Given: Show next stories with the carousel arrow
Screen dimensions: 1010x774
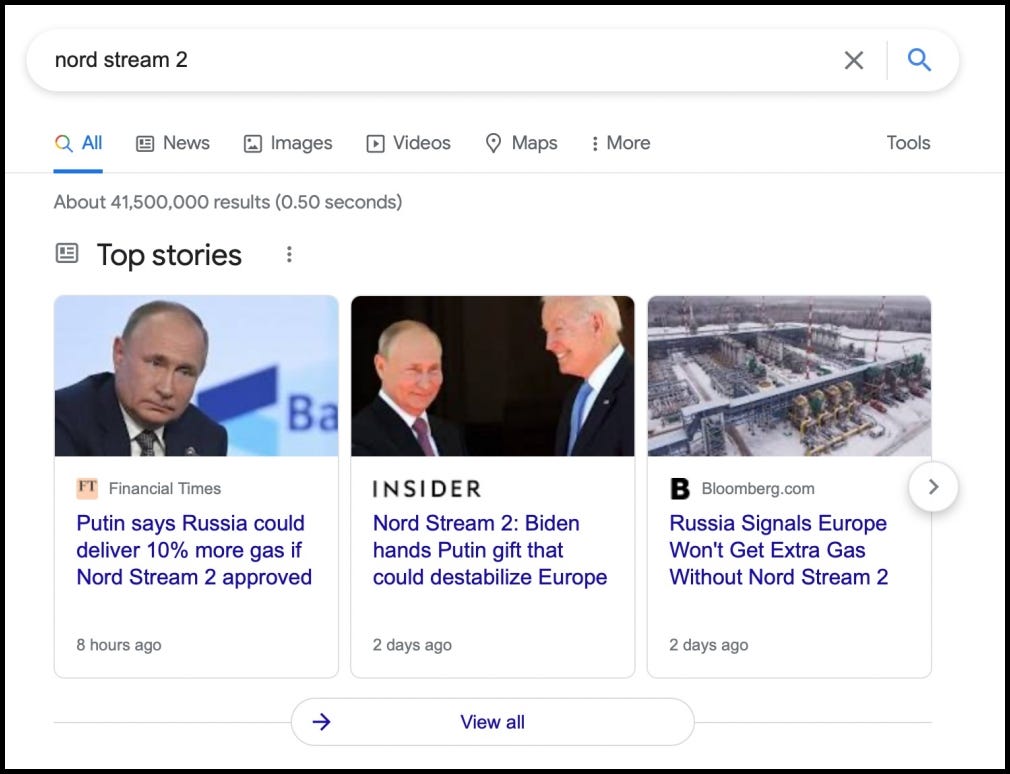Looking at the screenshot, I should tap(933, 487).
